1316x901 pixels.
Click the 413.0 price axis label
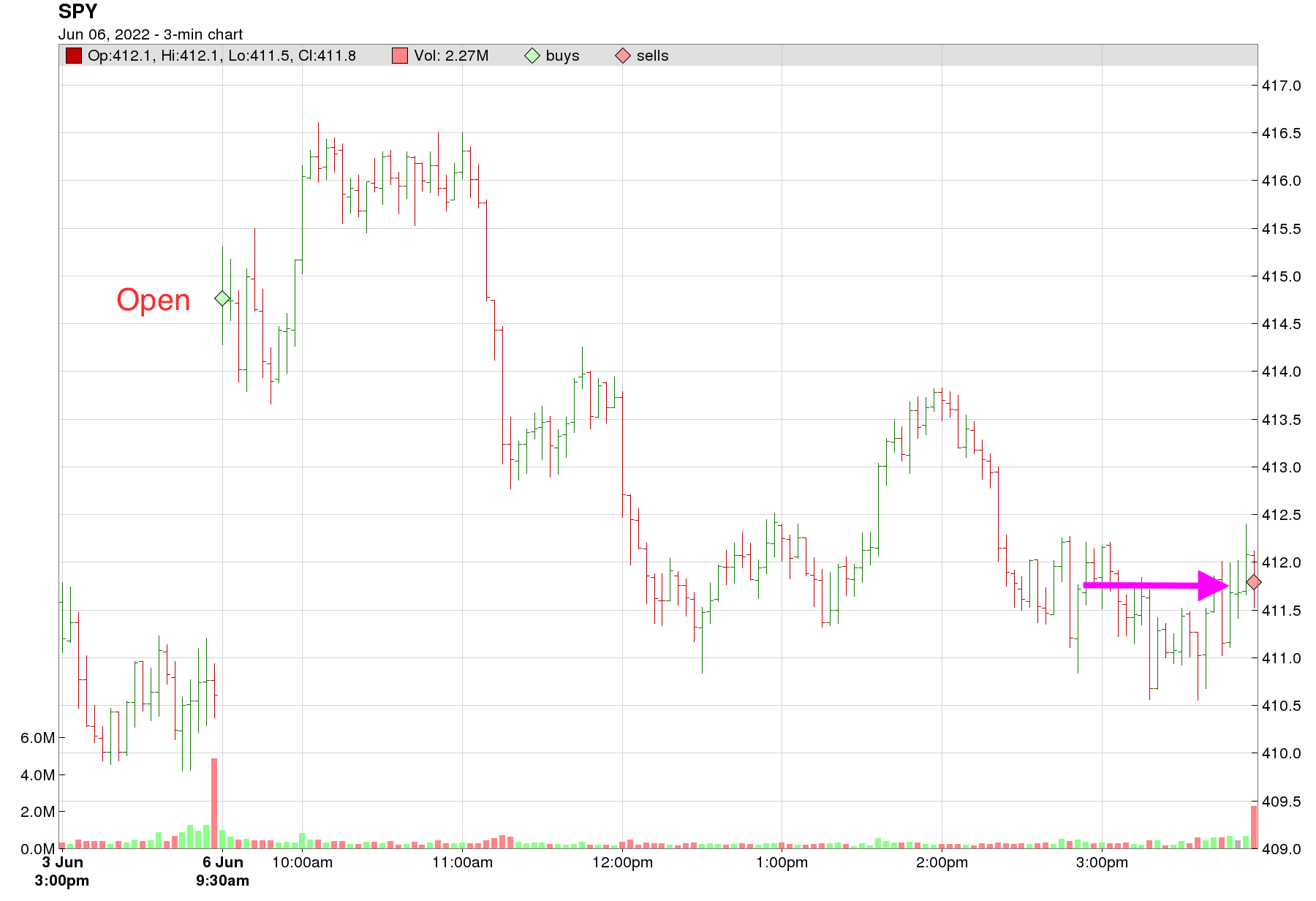pyautogui.click(x=1282, y=467)
